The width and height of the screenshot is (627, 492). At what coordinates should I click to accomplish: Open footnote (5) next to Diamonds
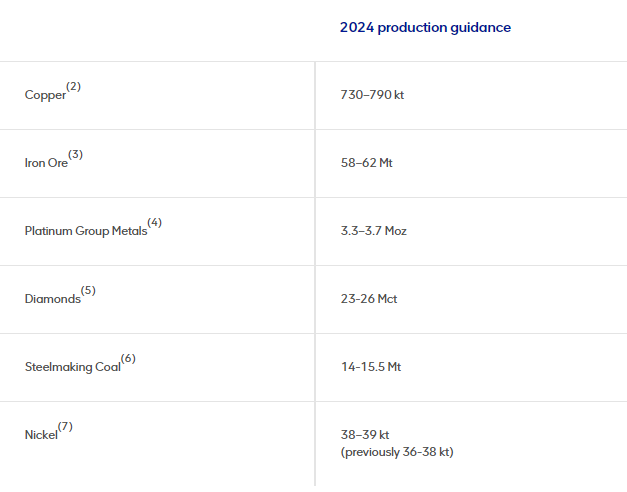pyautogui.click(x=88, y=290)
